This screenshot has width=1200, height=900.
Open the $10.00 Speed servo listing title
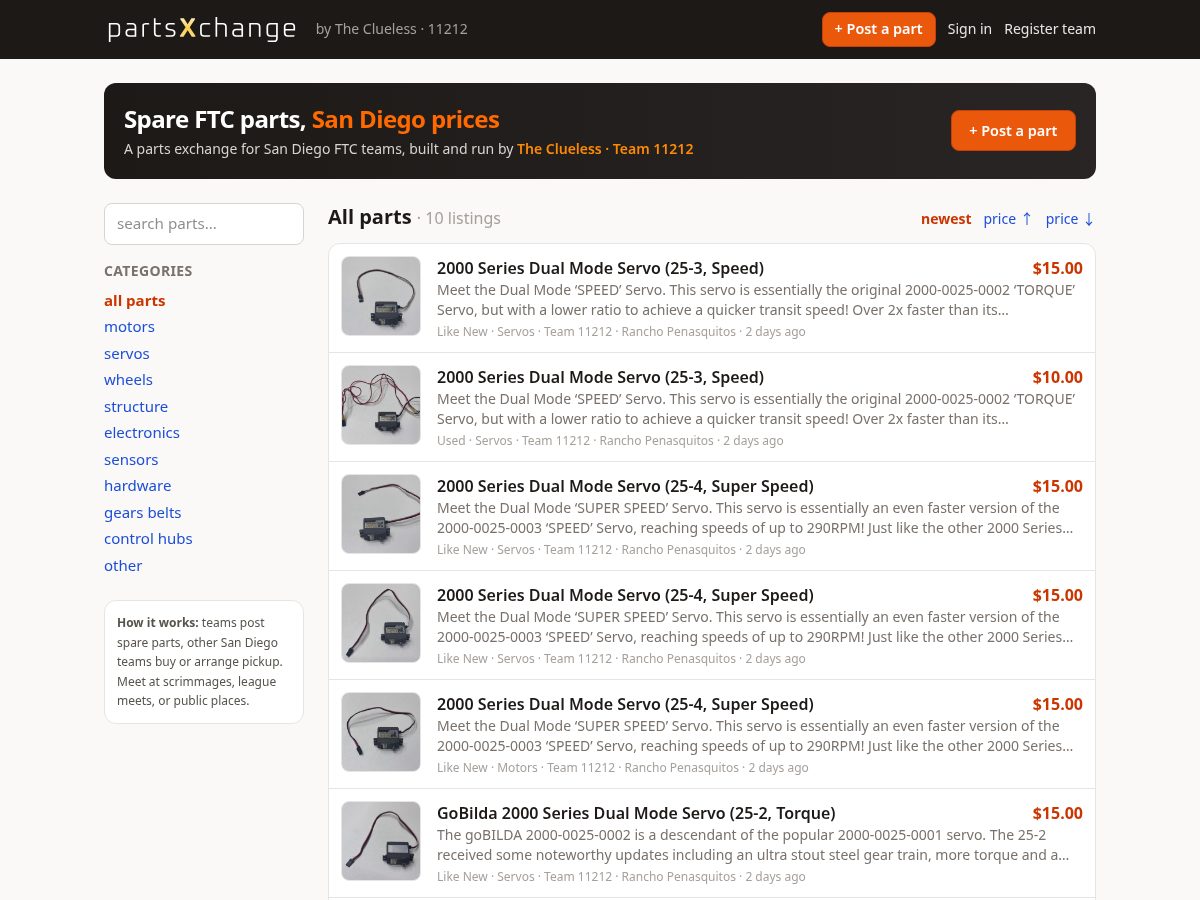coord(600,377)
